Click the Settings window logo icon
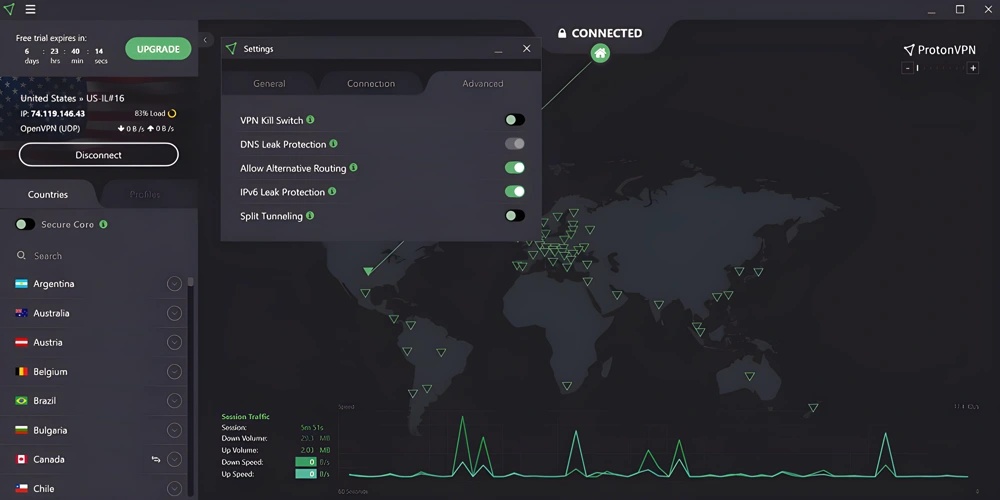Image resolution: width=1000 pixels, height=500 pixels. tap(231, 48)
